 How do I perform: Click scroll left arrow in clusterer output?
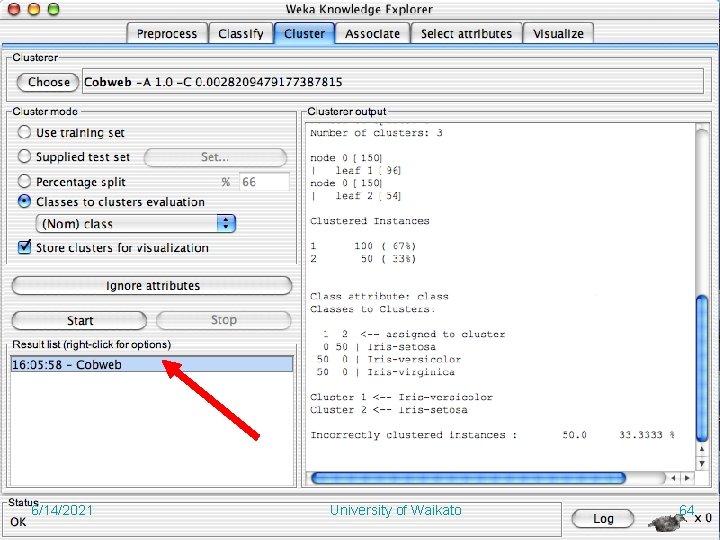(x=673, y=478)
